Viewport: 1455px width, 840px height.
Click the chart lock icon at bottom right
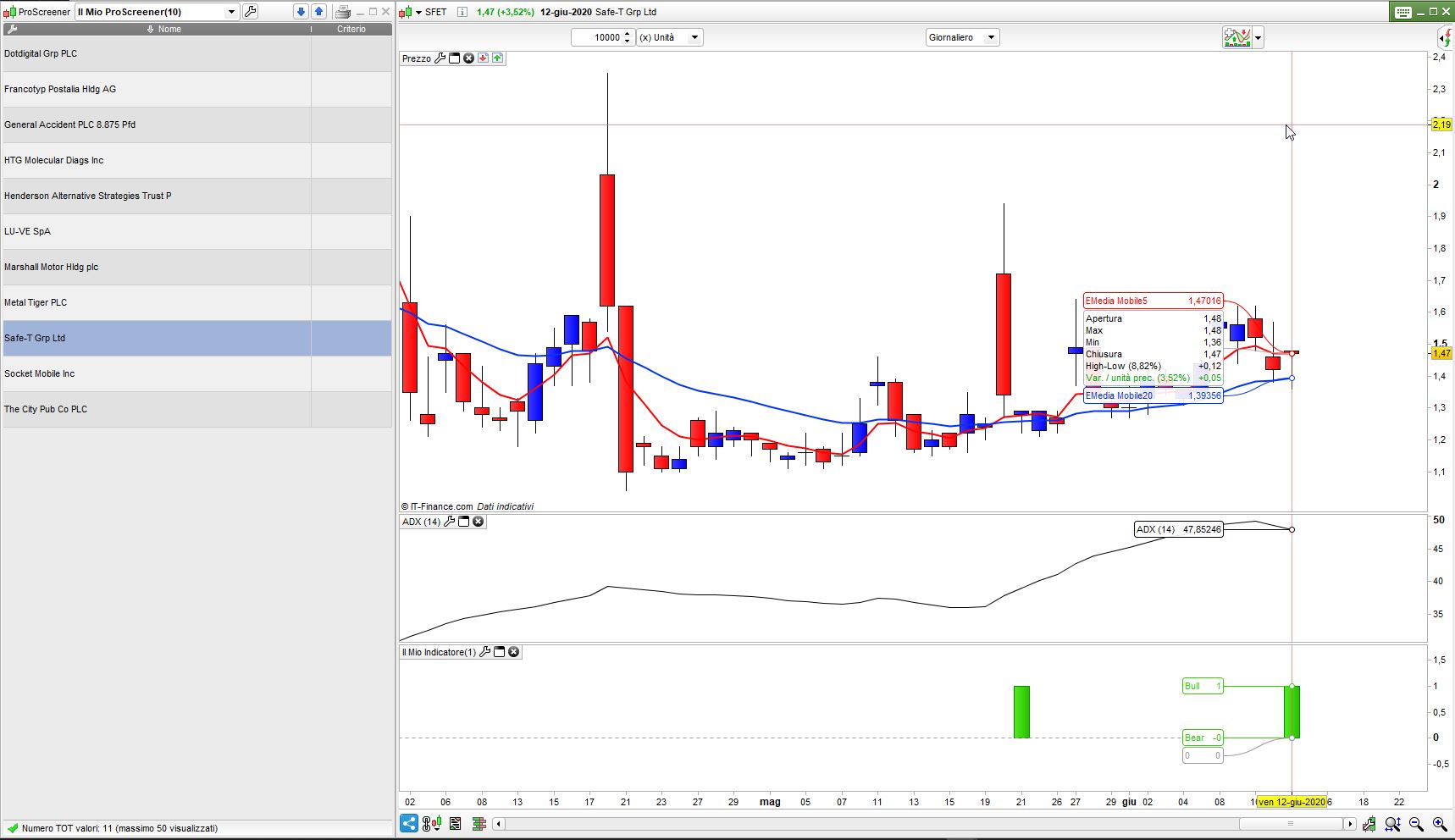(x=1369, y=824)
